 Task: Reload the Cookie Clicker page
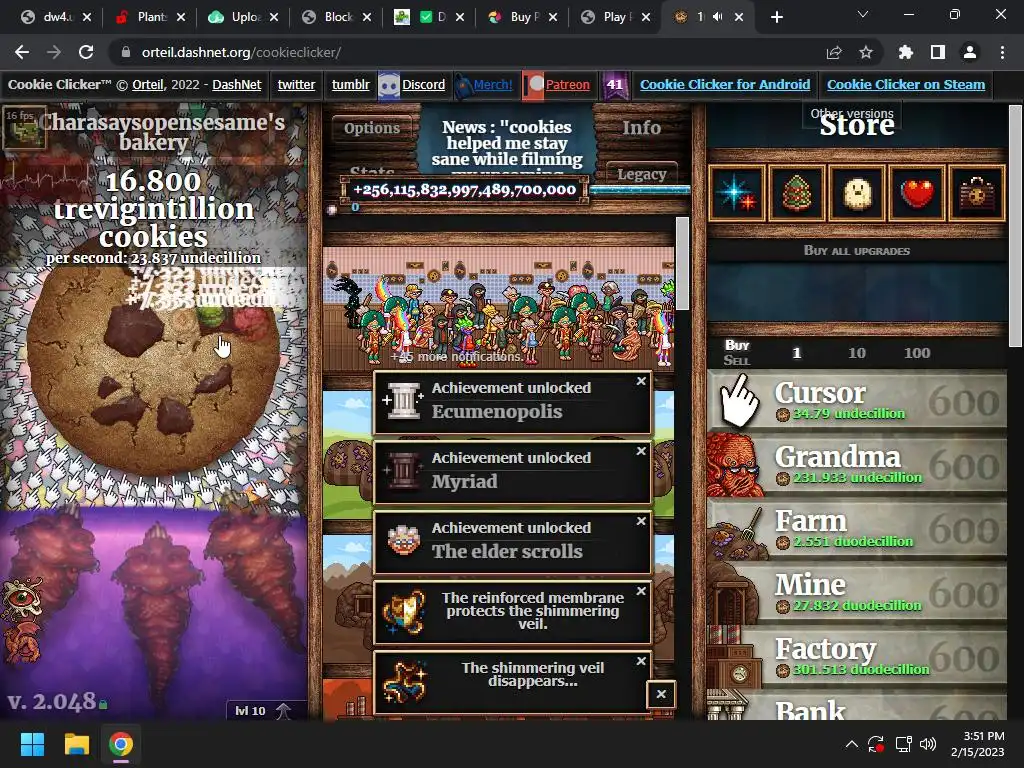[86, 52]
